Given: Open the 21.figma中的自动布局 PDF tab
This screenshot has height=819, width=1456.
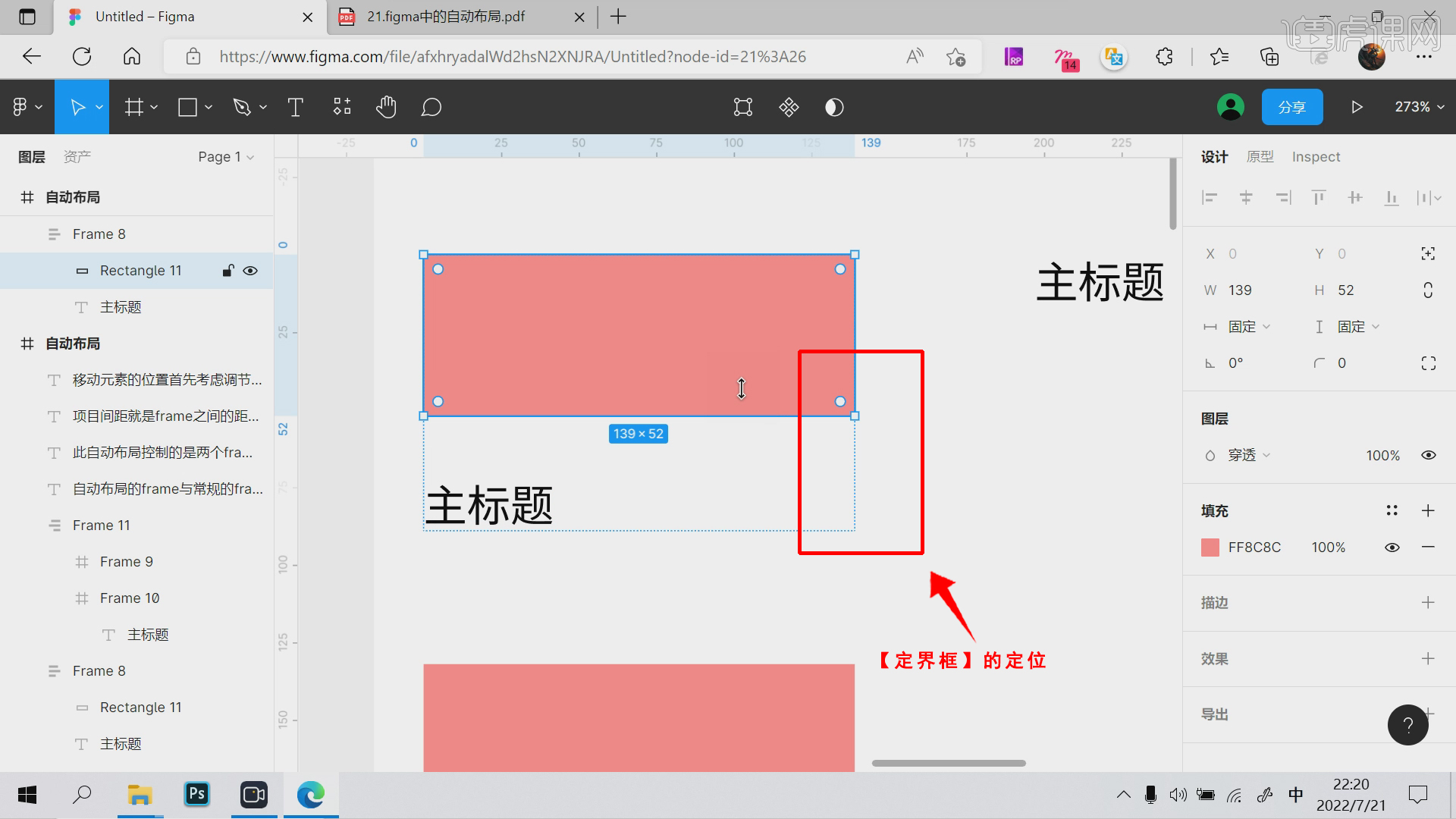Looking at the screenshot, I should (447, 16).
